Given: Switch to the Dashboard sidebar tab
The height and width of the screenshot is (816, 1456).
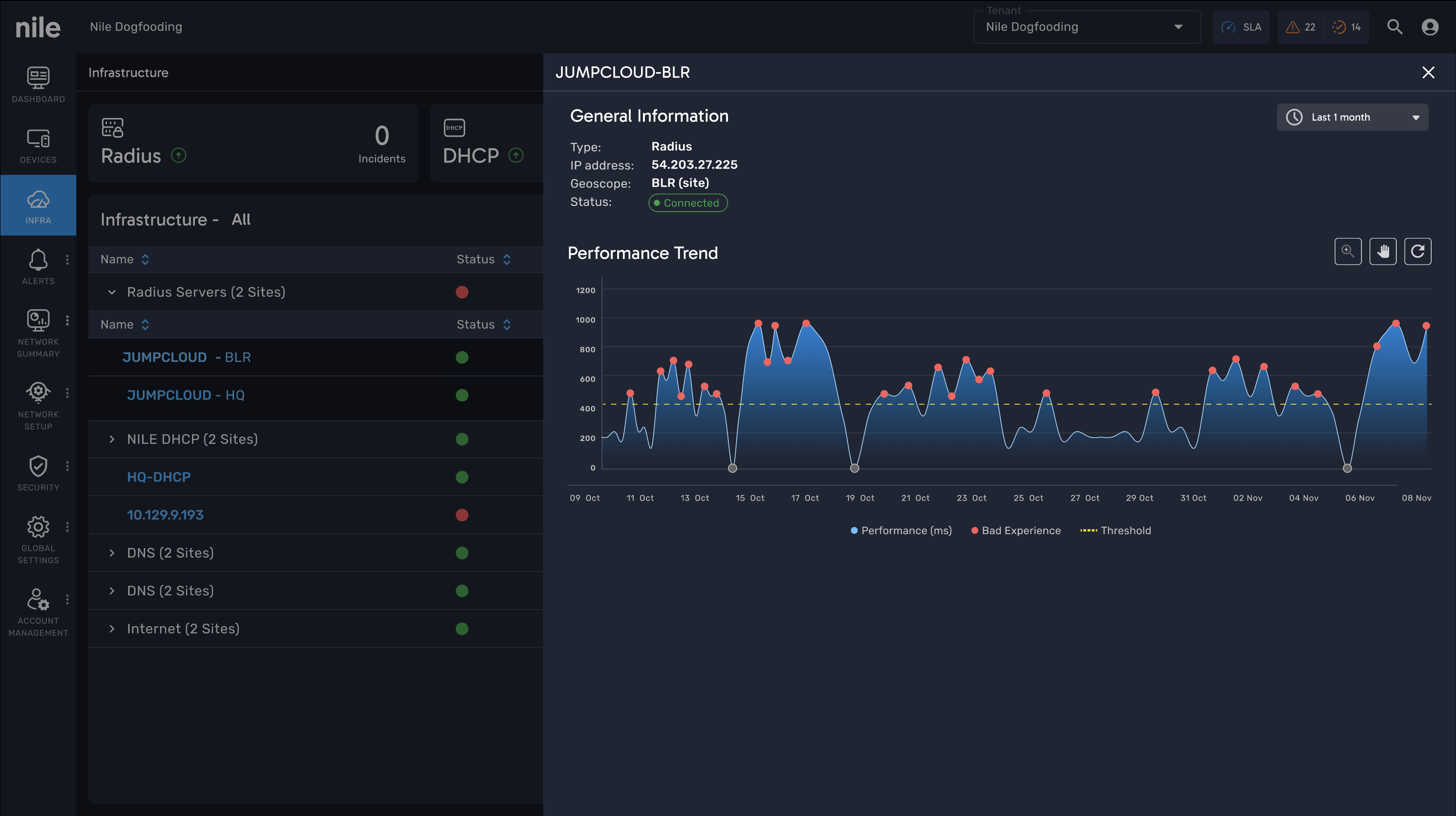Looking at the screenshot, I should click(38, 85).
